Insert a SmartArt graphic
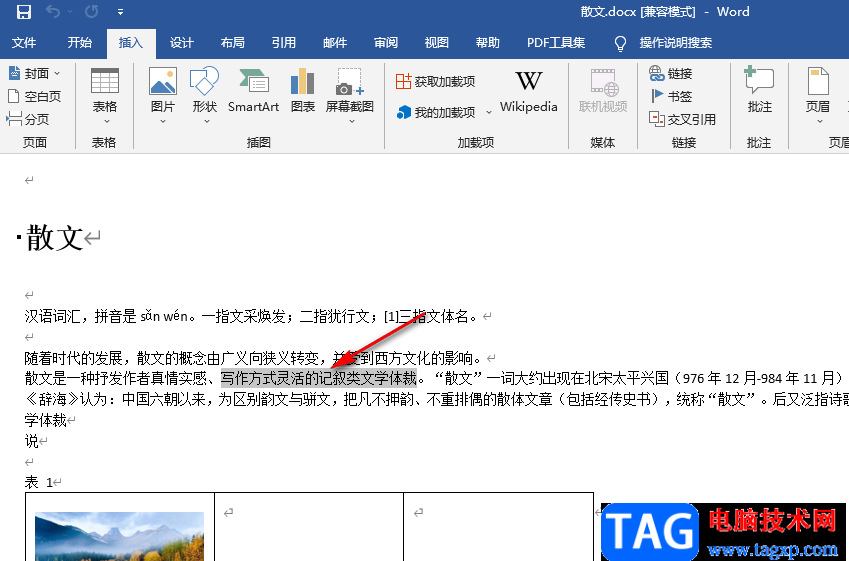Image resolution: width=849 pixels, height=561 pixels. 253,90
